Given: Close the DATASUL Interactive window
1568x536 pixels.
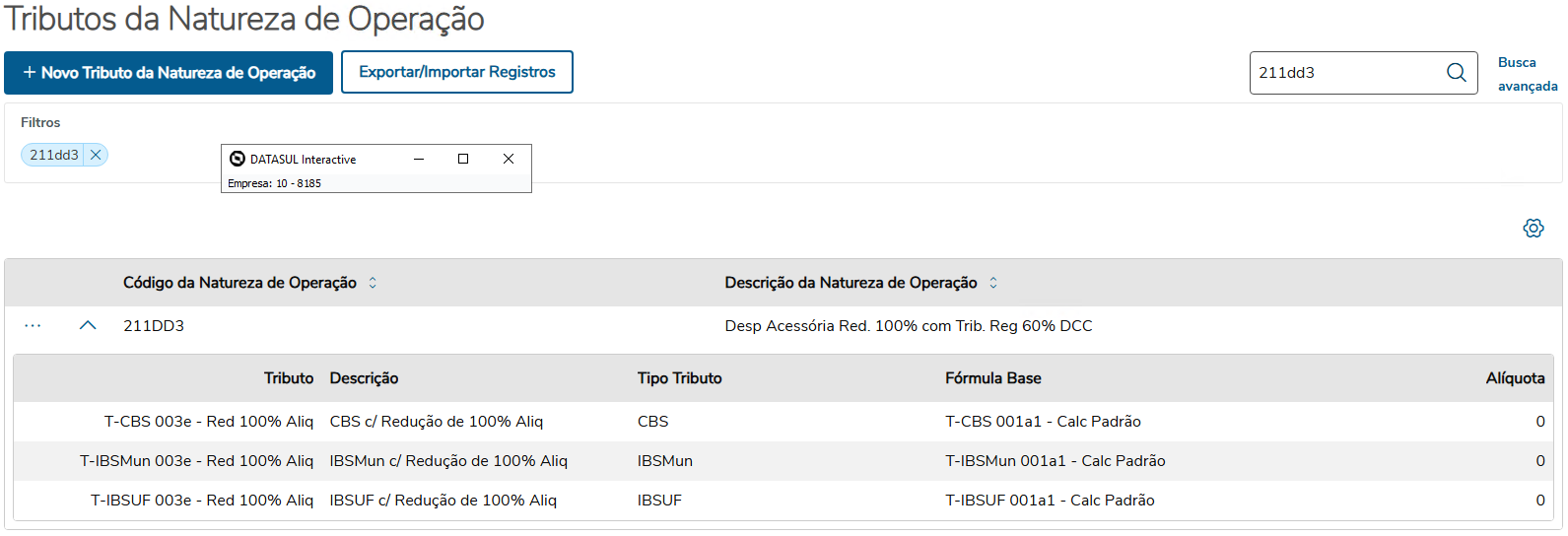Looking at the screenshot, I should pos(509,159).
